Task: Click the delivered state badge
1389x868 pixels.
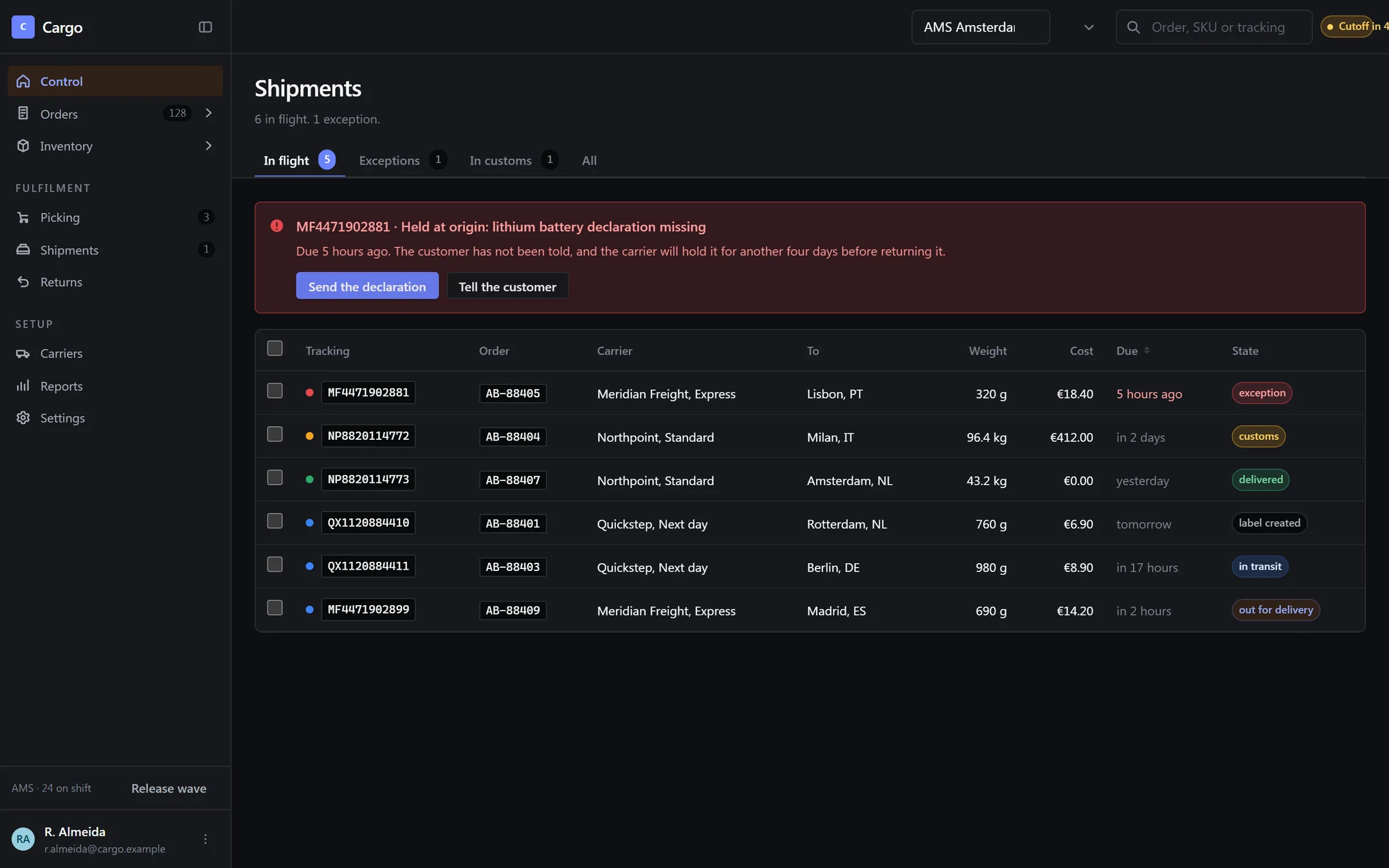Action: (1260, 480)
